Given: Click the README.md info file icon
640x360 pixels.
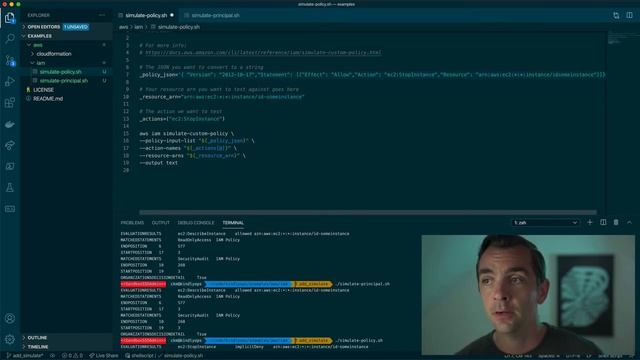Looking at the screenshot, I should pos(28,98).
